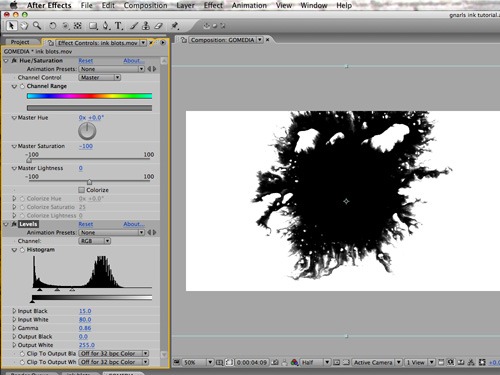The width and height of the screenshot is (500, 375).
Task: Open the Levels Channel RGB dropdown
Action: [x=95, y=241]
